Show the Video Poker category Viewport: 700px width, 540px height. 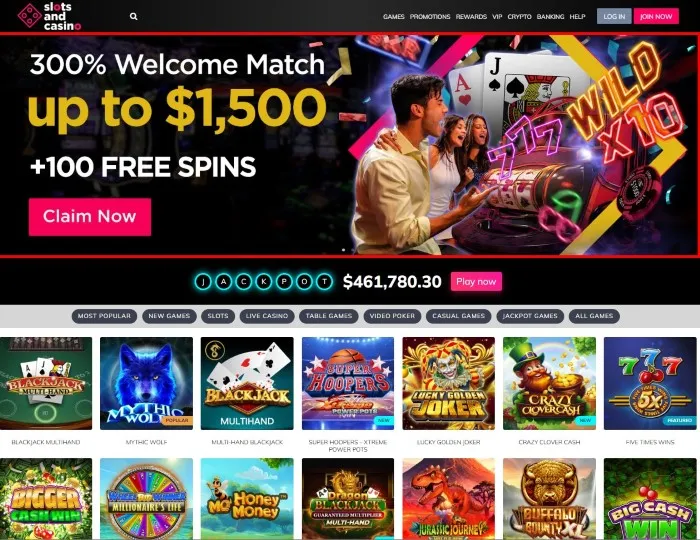392,316
